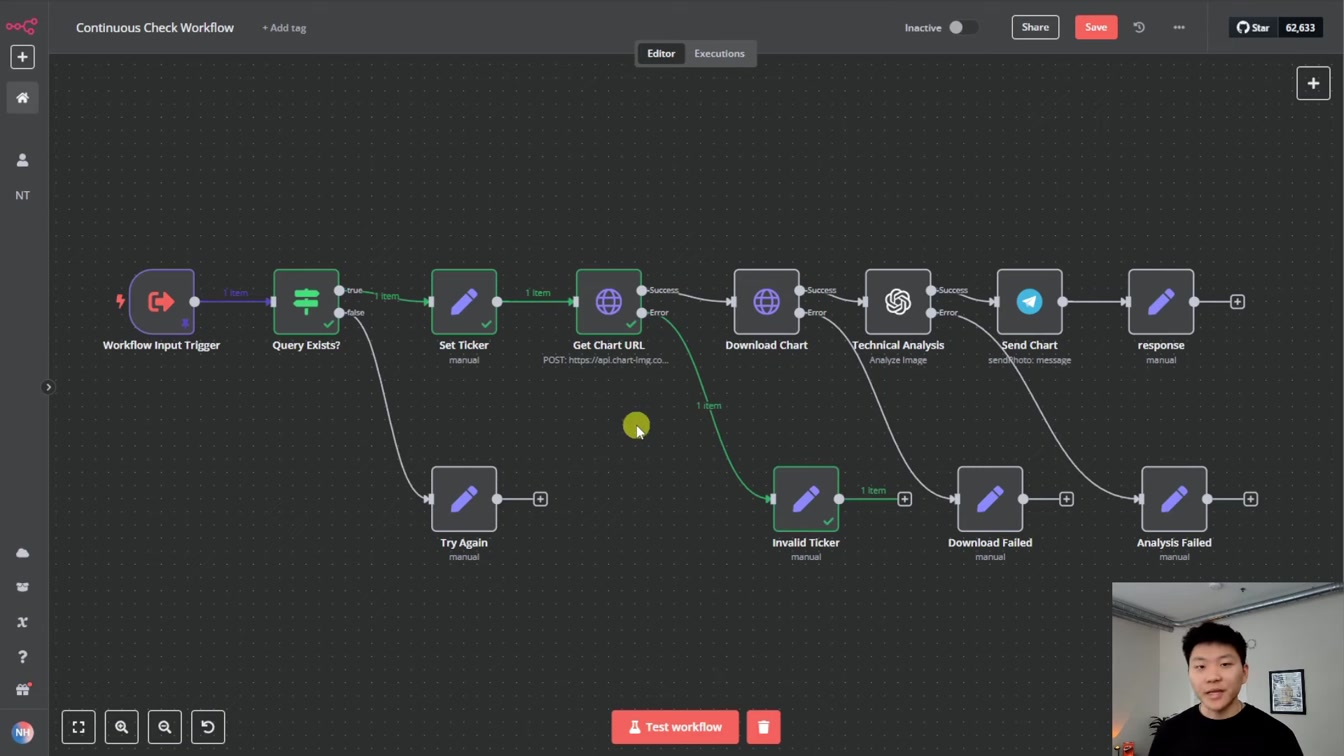This screenshot has width=1344, height=756.
Task: Open the help question mark icon
Action: pyautogui.click(x=22, y=657)
